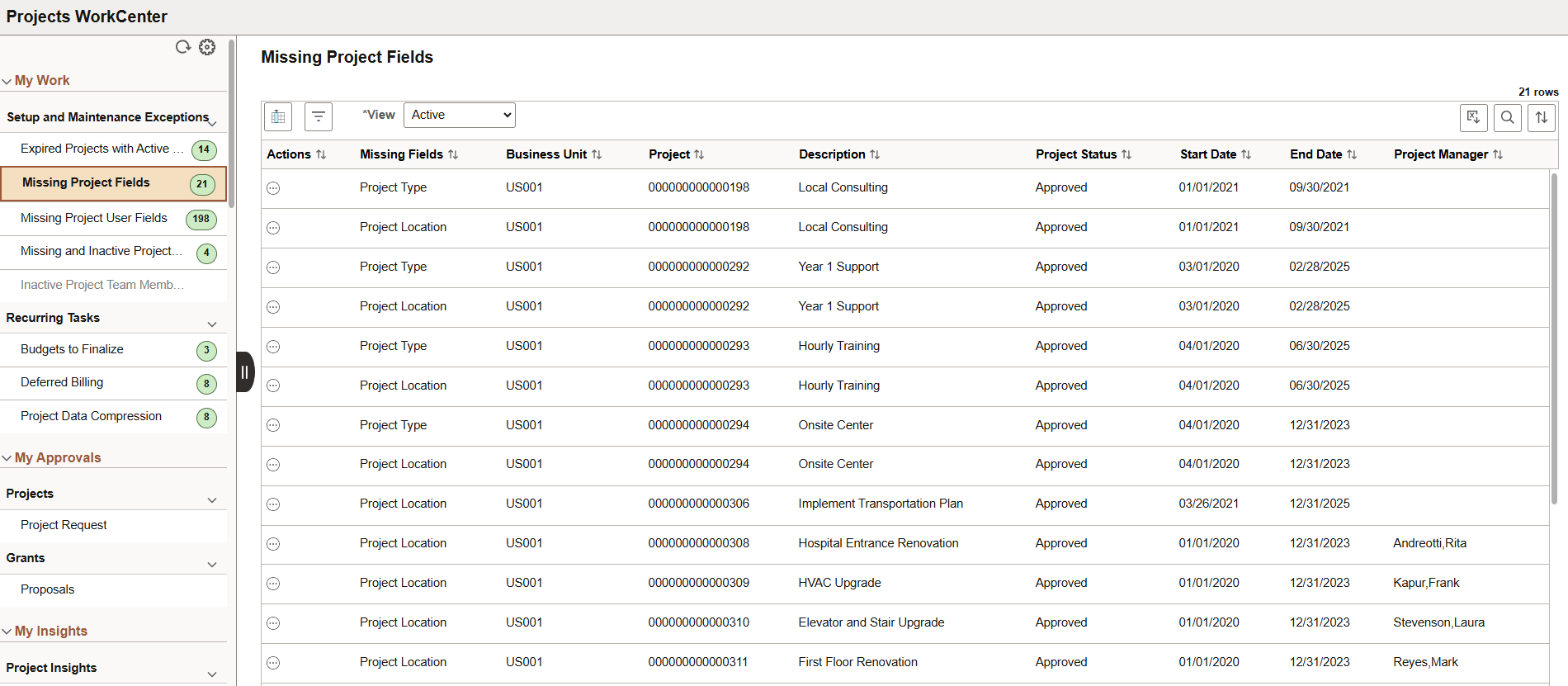The height and width of the screenshot is (686, 1568).
Task: Select Missing Project Fields item
Action: coord(114,183)
